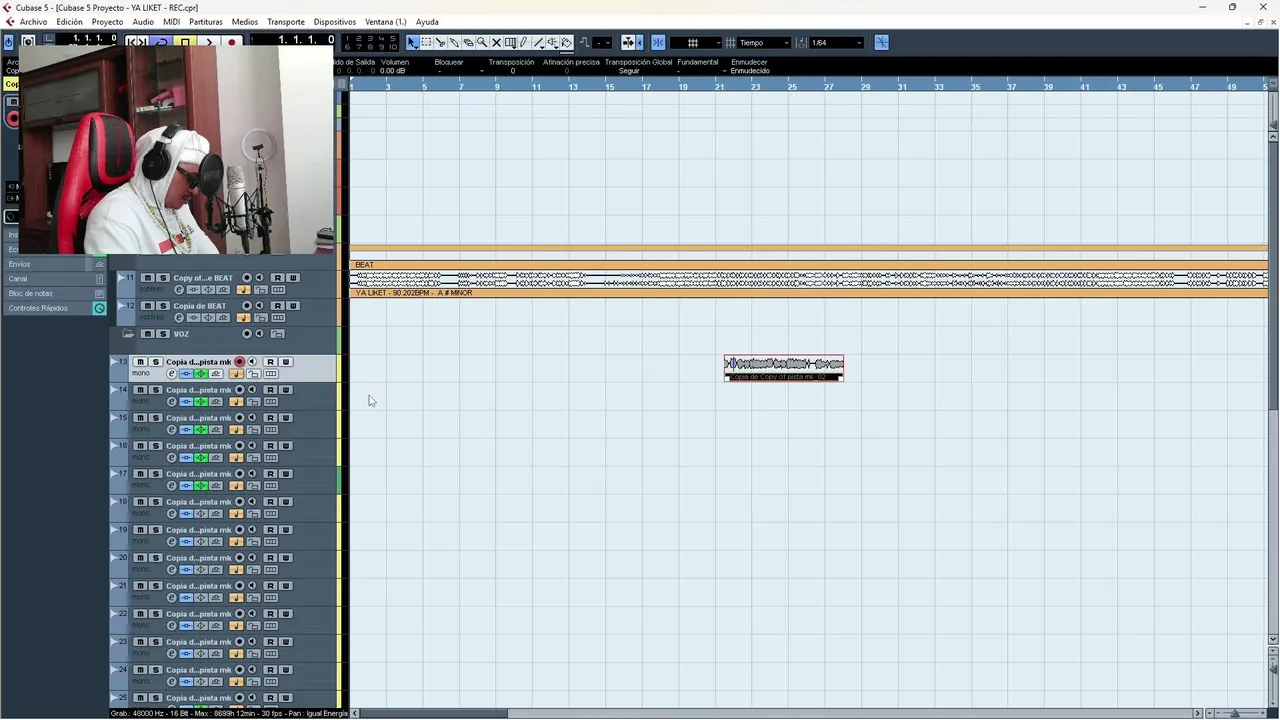Image resolution: width=1280 pixels, height=720 pixels.
Task: Select the Zoom magnifier tool
Action: coord(482,42)
